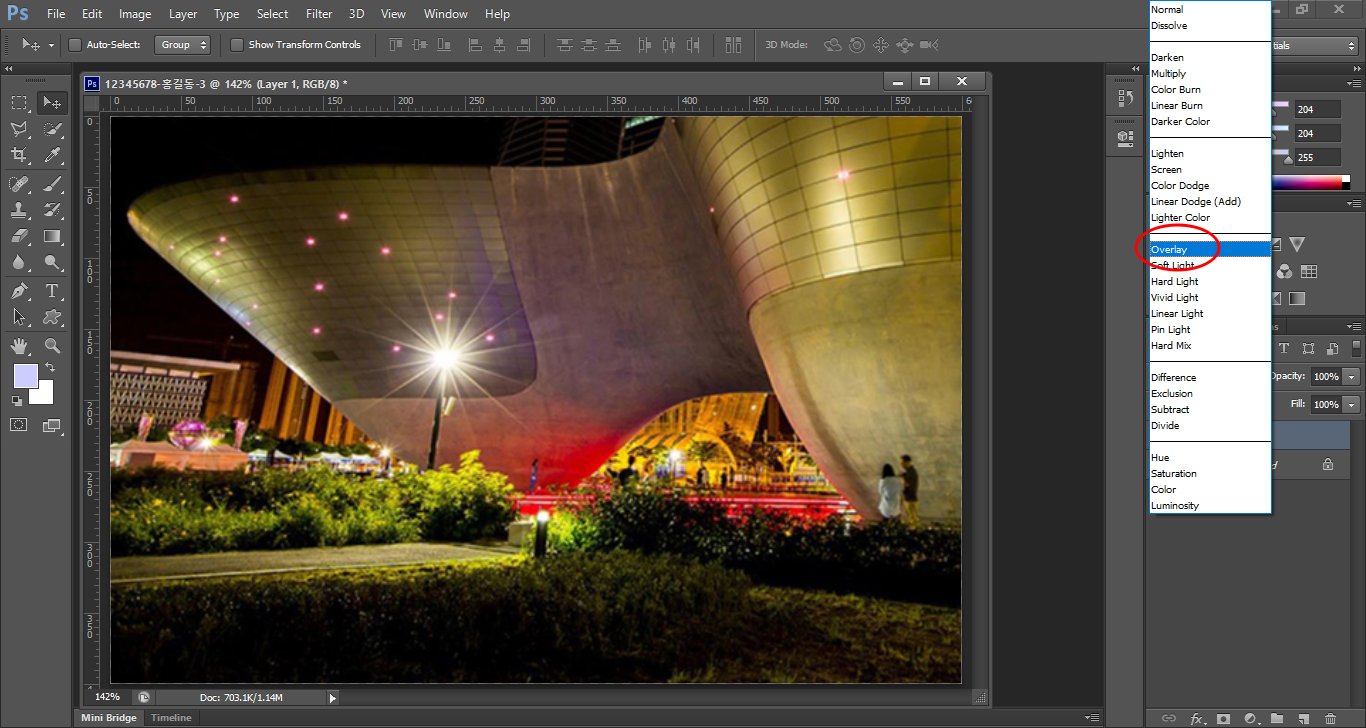Select the Hand tool

pyautogui.click(x=19, y=346)
